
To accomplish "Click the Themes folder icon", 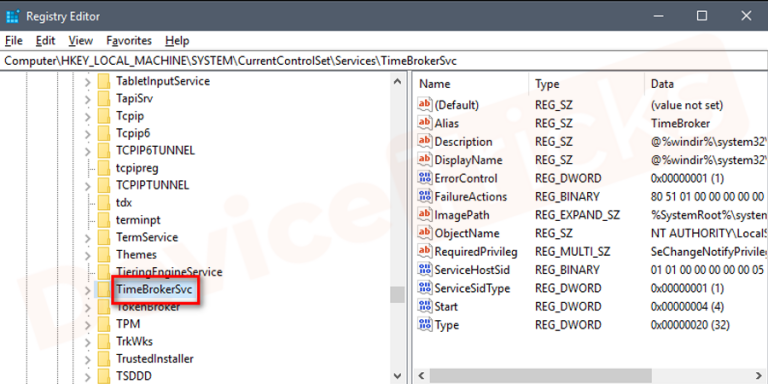I will (104, 255).
